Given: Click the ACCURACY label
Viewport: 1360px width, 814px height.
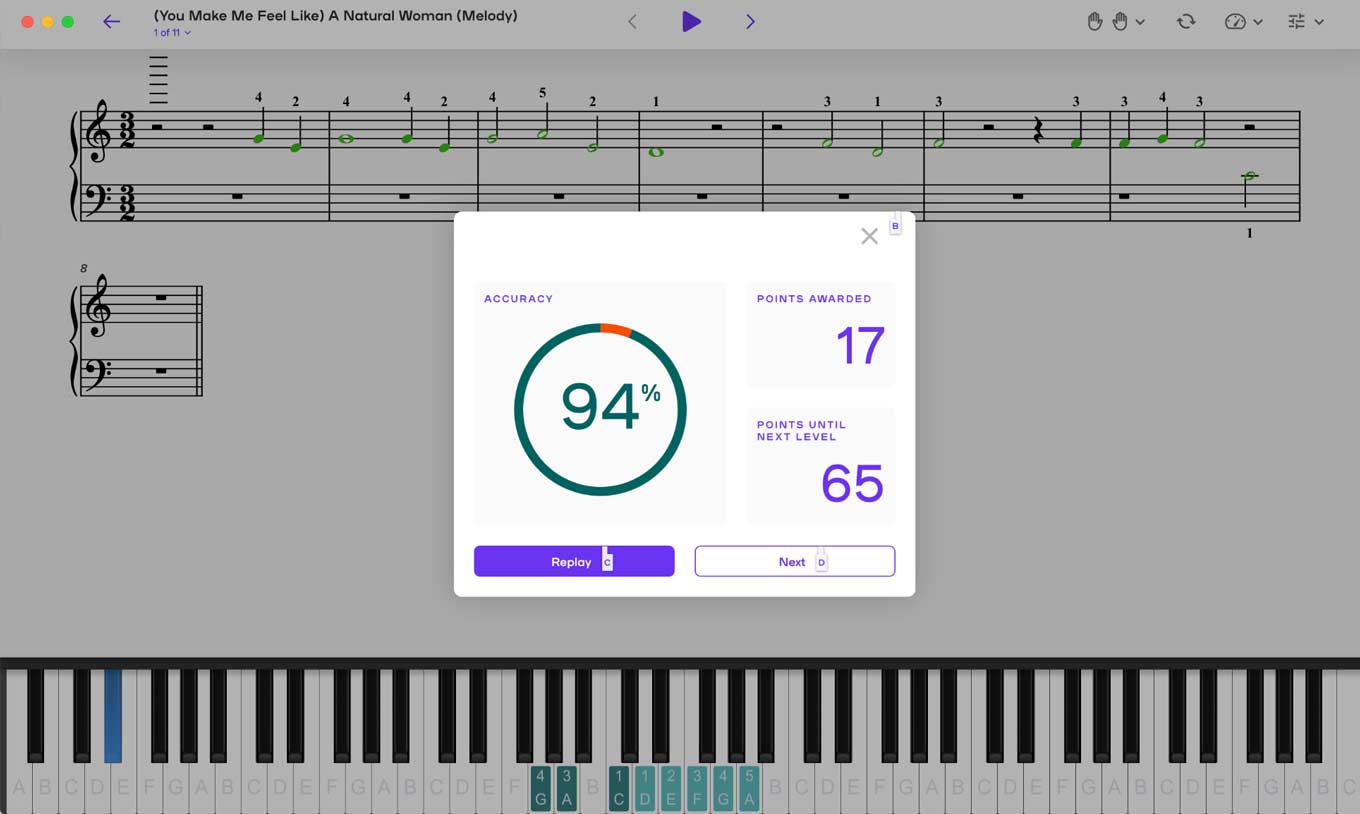Looking at the screenshot, I should (x=518, y=299).
